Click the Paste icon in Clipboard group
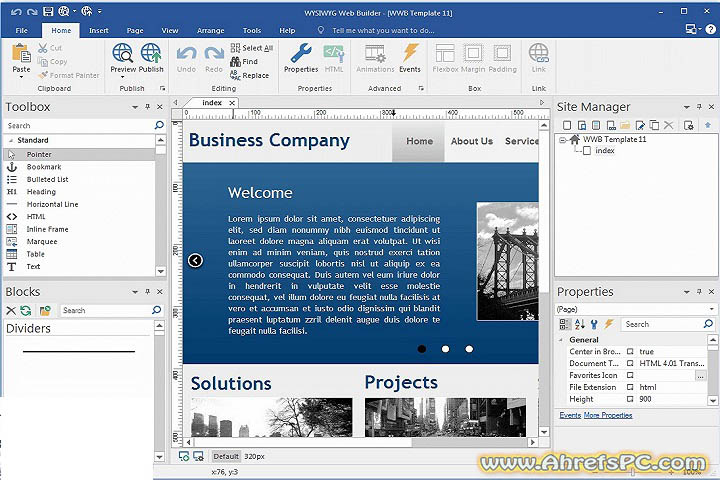Viewport: 720px width, 480px height. pyautogui.click(x=21, y=53)
